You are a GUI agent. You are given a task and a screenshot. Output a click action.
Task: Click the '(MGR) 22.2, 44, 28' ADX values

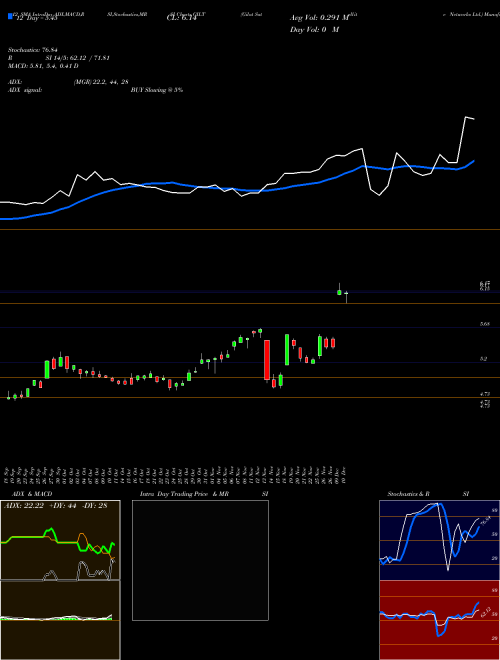pos(101,82)
